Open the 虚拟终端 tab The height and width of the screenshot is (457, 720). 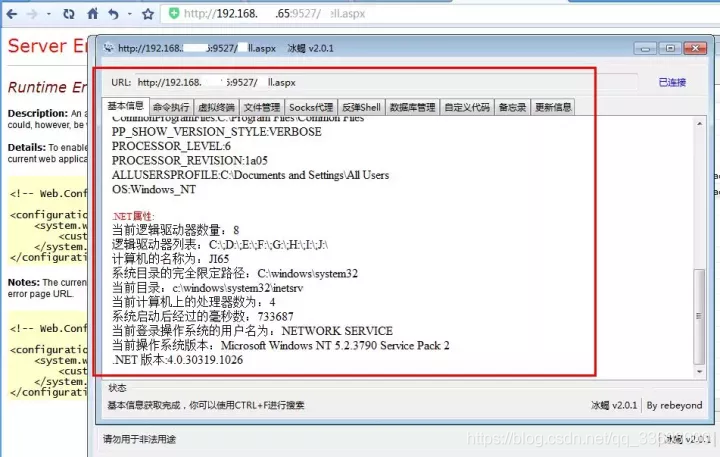point(216,107)
